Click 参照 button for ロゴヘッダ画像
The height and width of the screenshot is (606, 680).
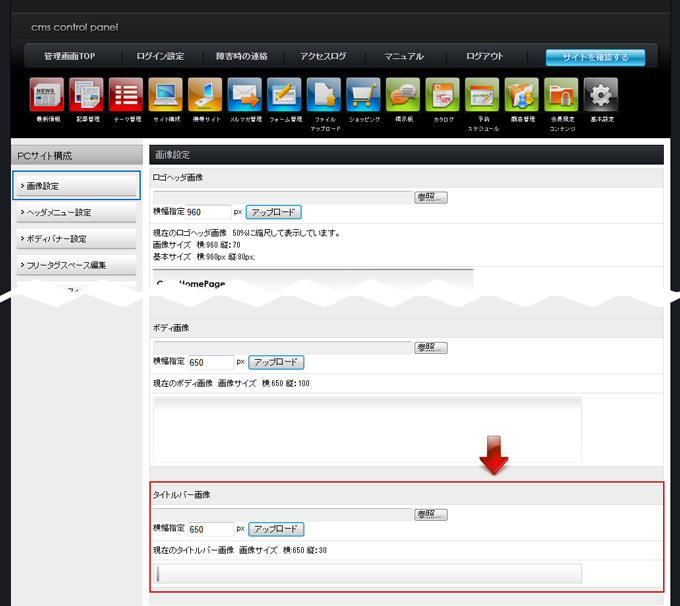pos(431,197)
